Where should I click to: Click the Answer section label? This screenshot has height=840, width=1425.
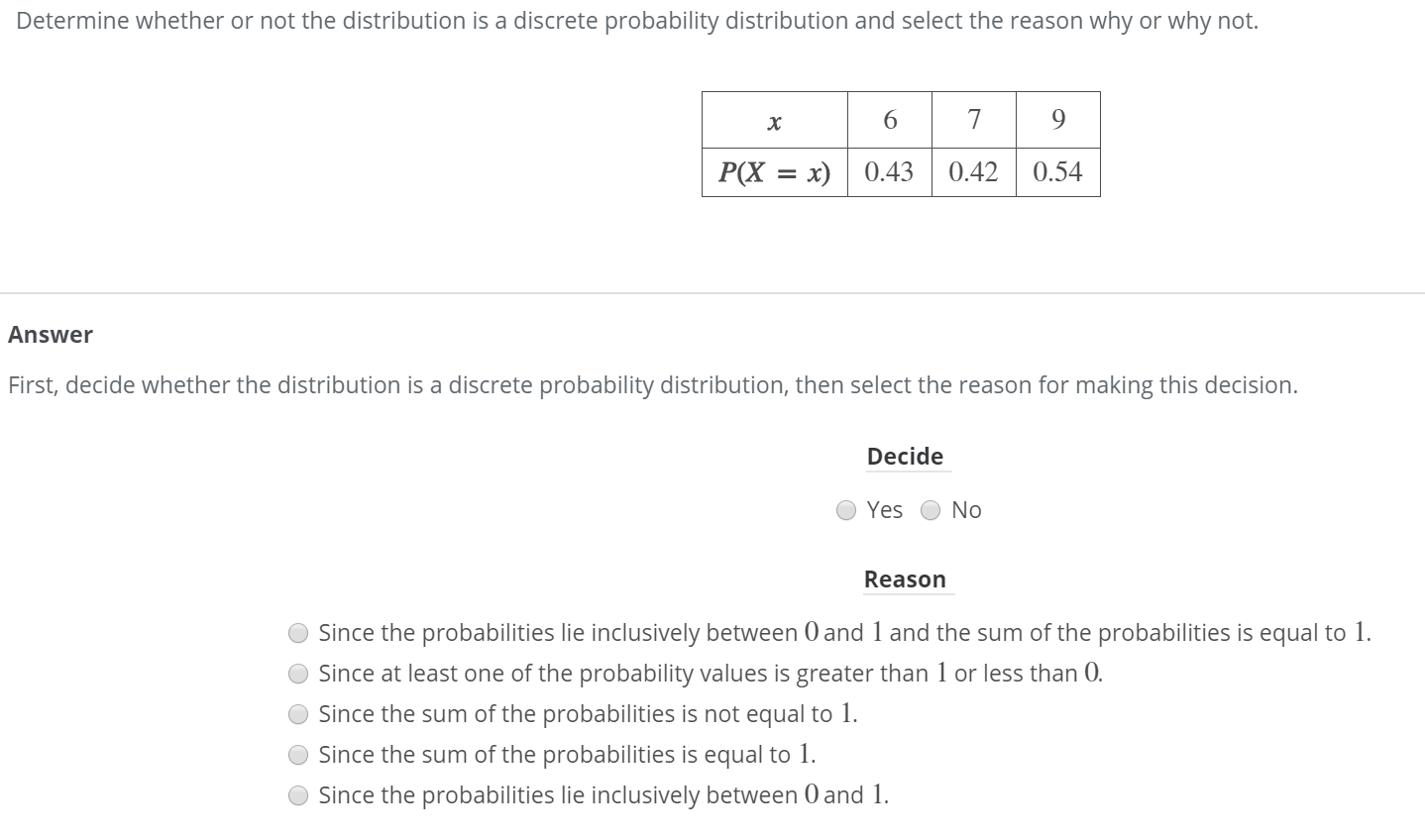coord(50,335)
